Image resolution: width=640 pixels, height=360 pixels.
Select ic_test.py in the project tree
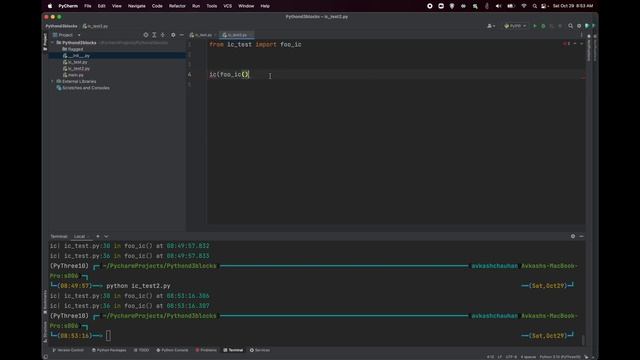76,62
